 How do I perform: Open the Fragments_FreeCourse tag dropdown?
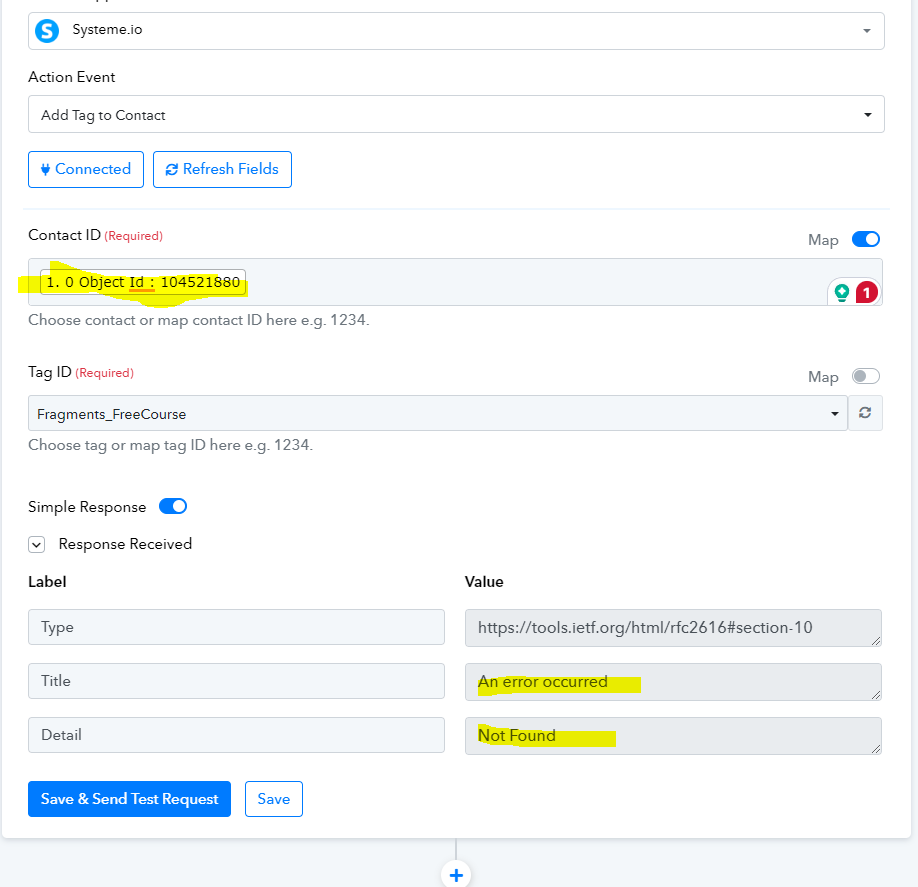coord(438,413)
